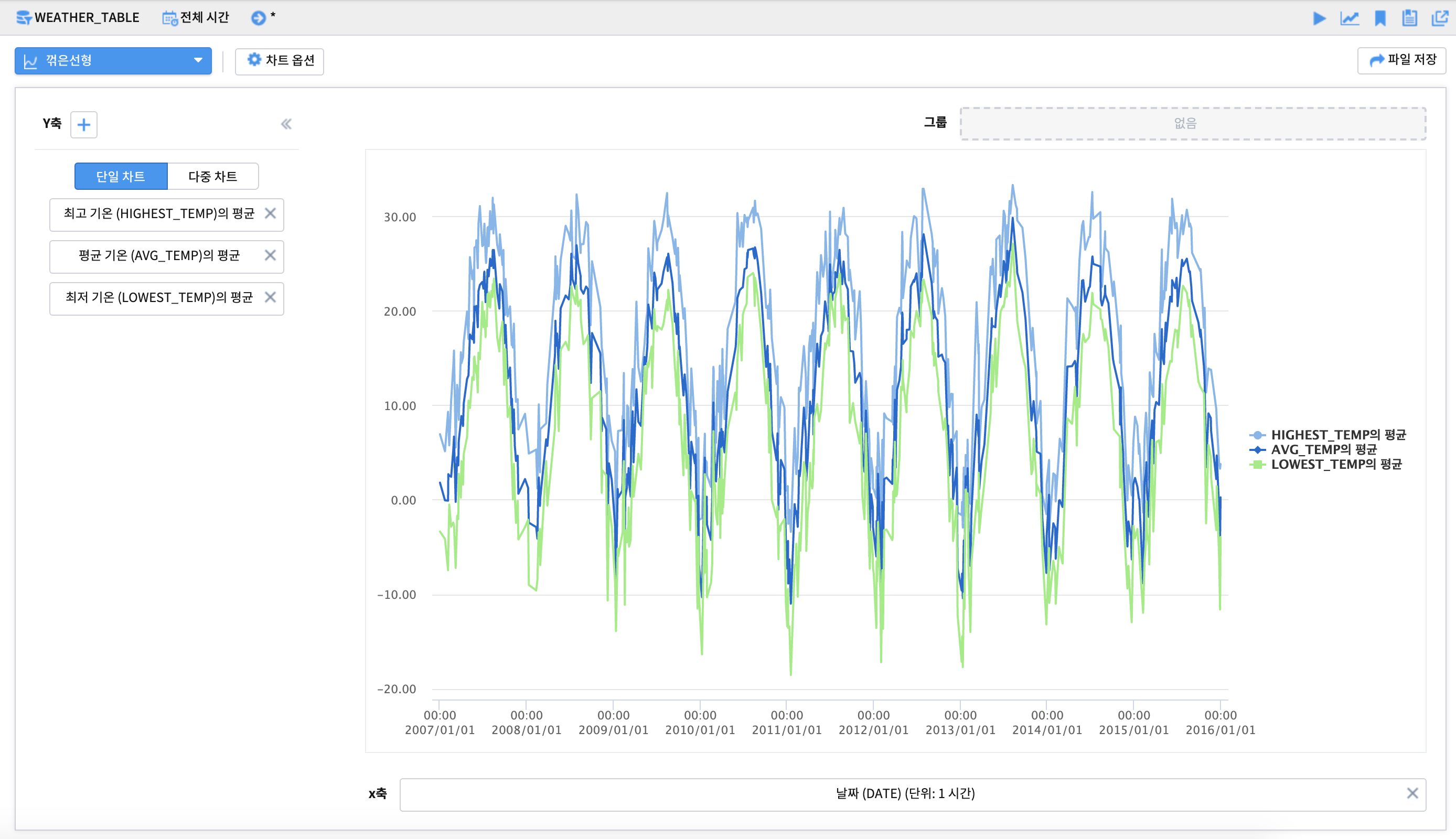Click the bookmark icon in the header
The image size is (1456, 839).
point(1380,18)
